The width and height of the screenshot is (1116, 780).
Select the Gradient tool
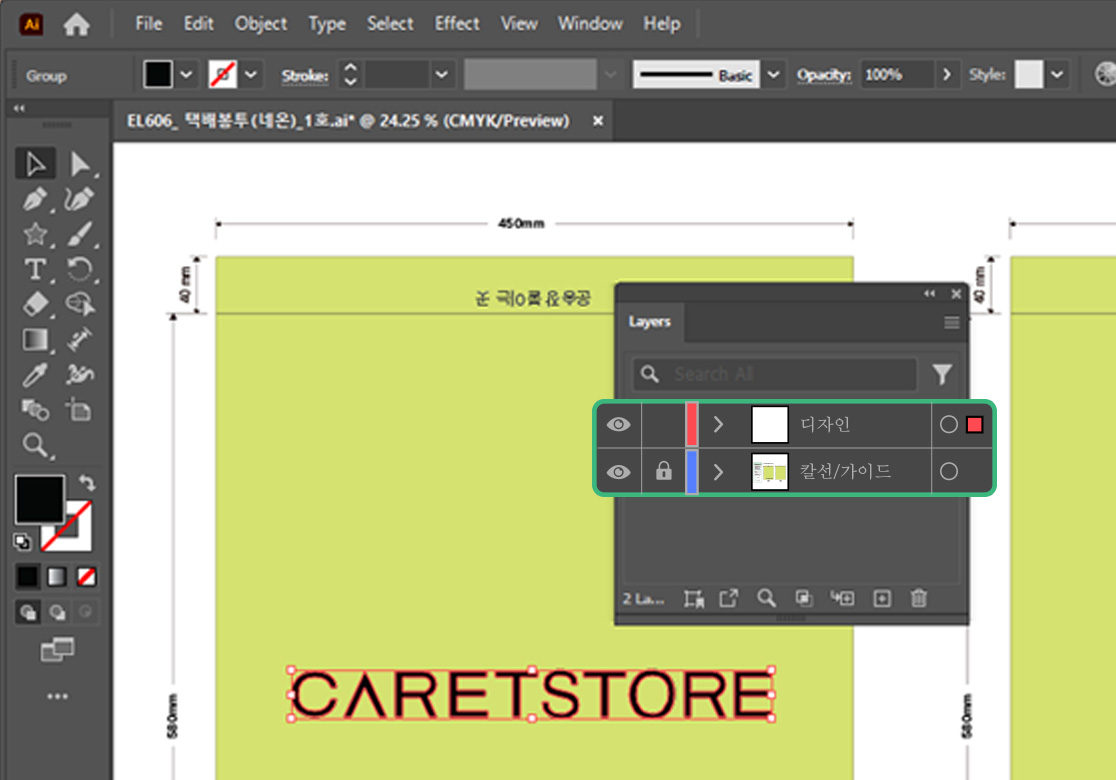[x=35, y=340]
